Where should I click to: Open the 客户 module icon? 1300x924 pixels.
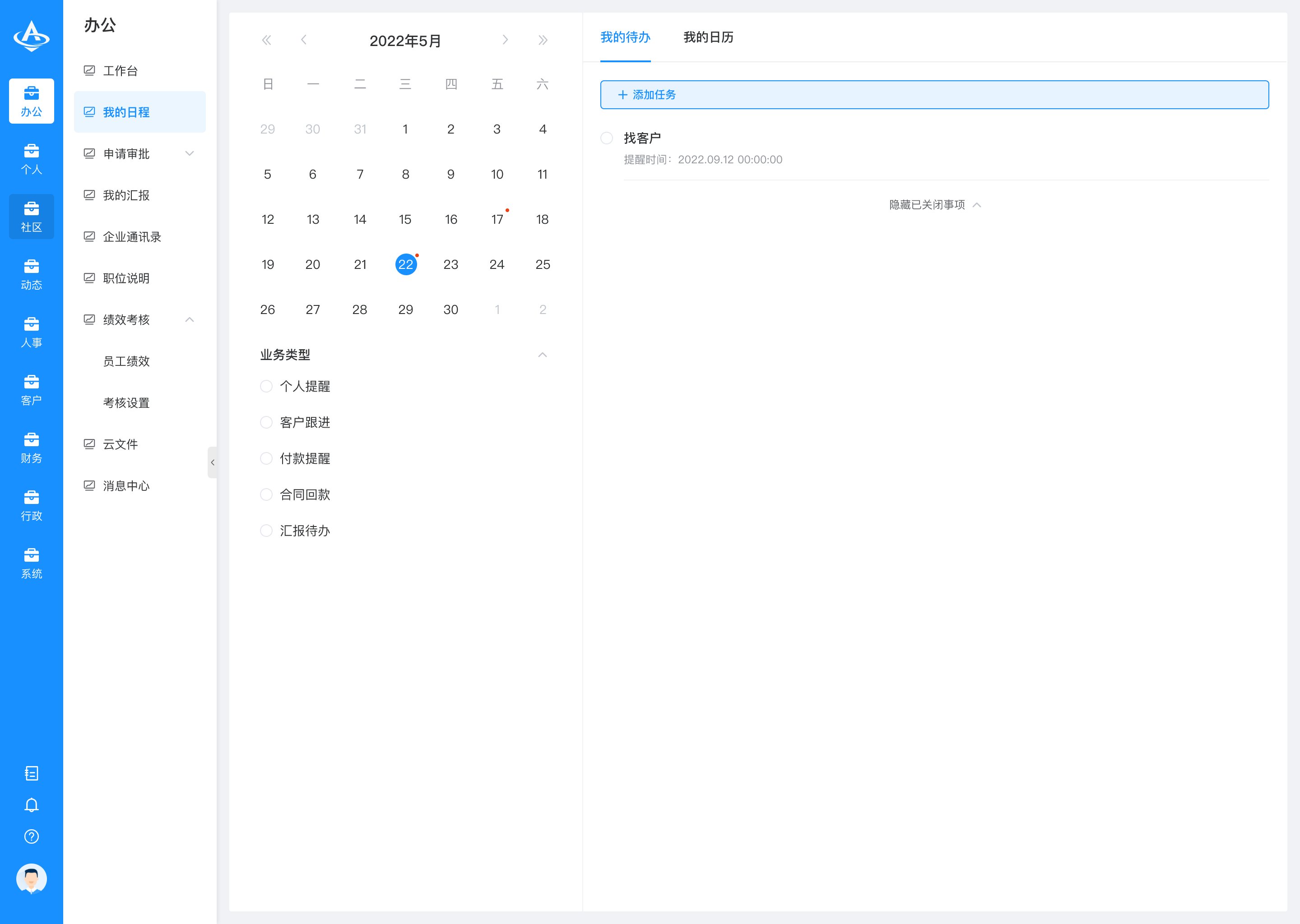(31, 390)
